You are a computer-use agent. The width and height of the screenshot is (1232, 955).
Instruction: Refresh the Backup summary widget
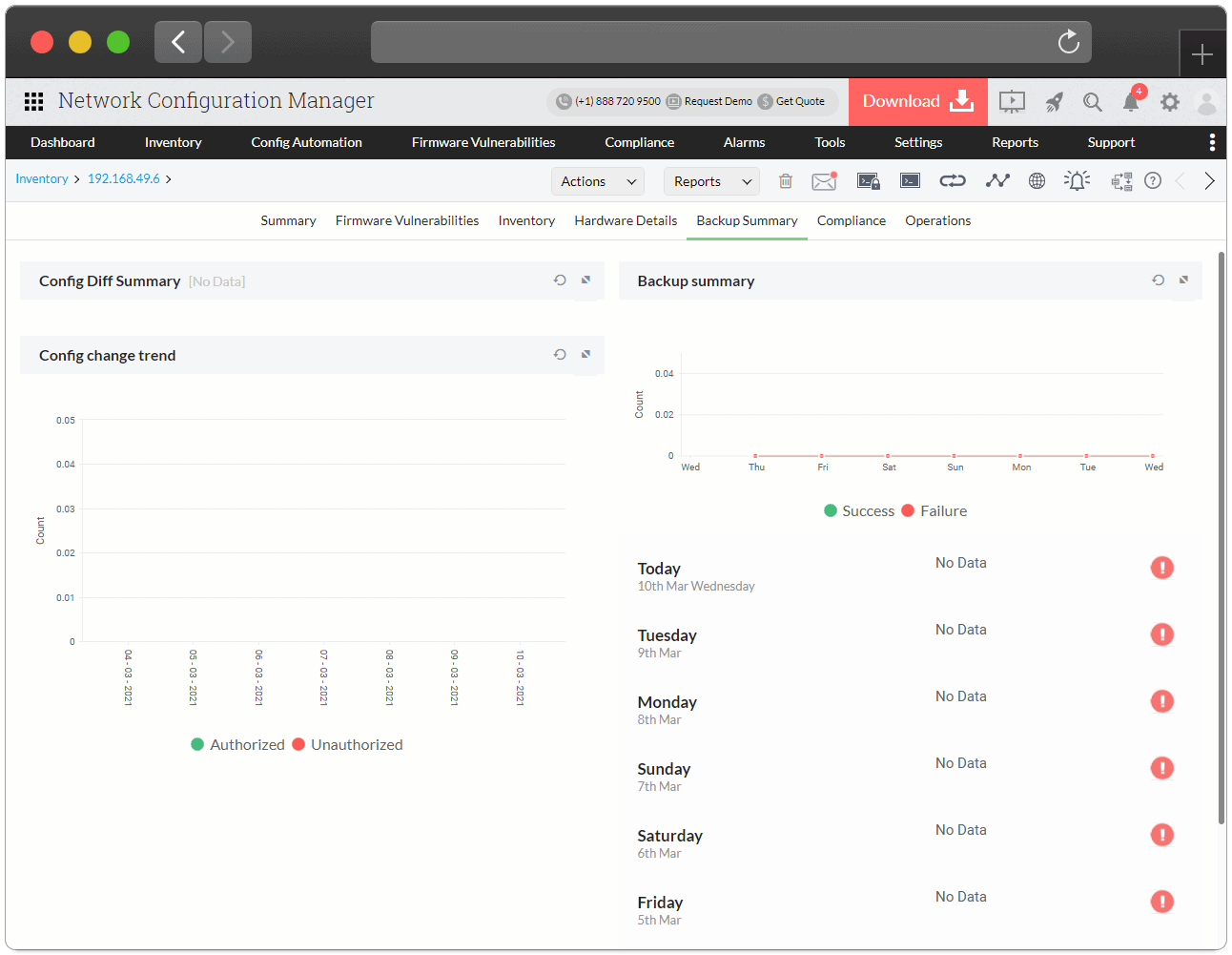pyautogui.click(x=1158, y=280)
